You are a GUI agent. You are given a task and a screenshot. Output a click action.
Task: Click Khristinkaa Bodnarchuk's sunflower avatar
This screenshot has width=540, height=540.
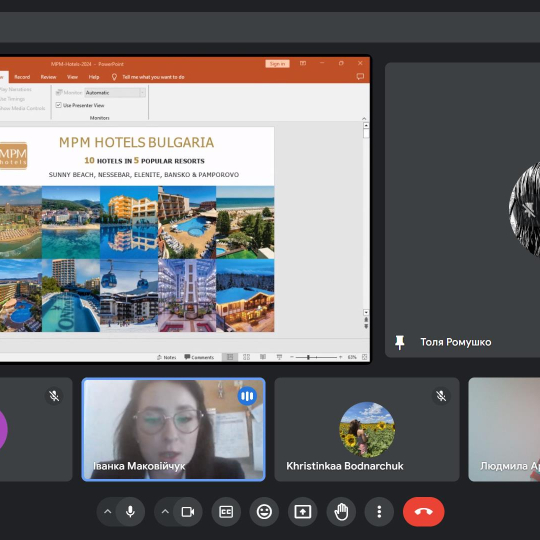coord(367,429)
